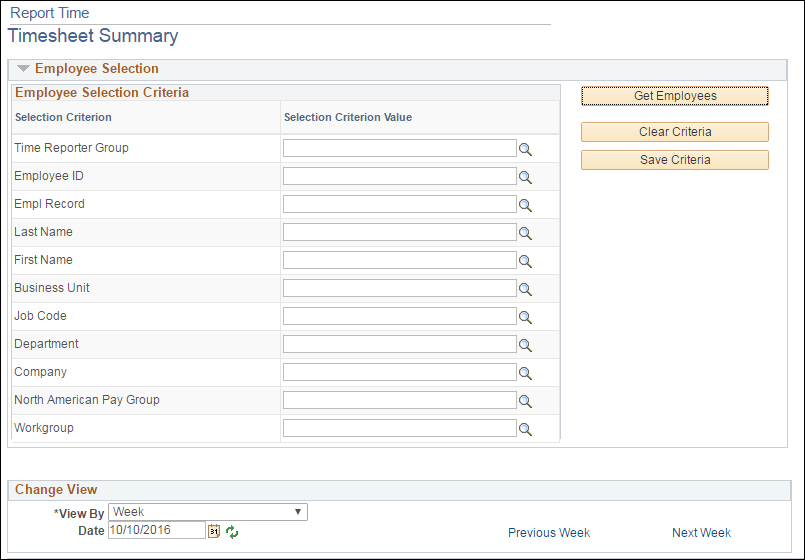Click the Business Unit input field
The image size is (805, 560).
(x=399, y=288)
